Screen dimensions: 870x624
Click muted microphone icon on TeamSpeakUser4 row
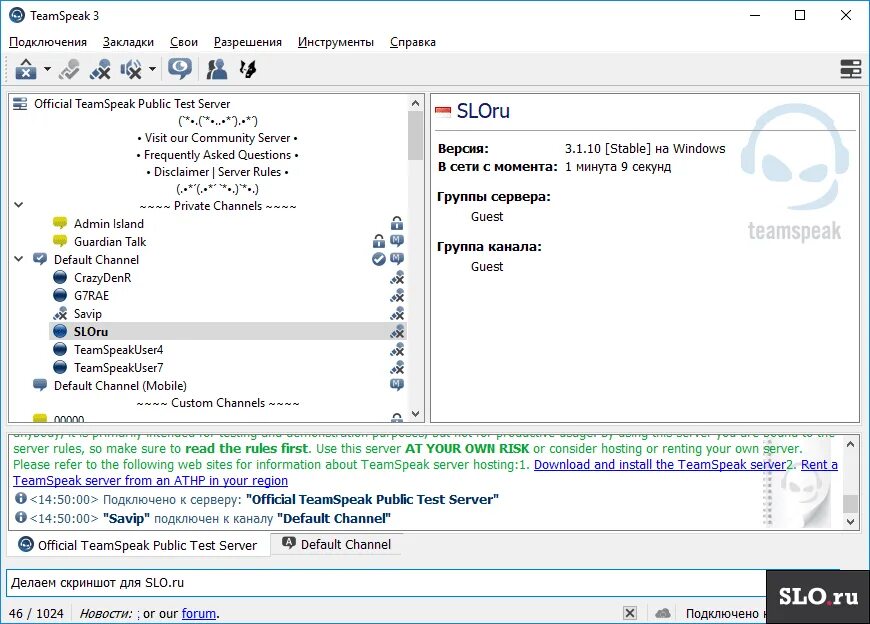coord(397,350)
